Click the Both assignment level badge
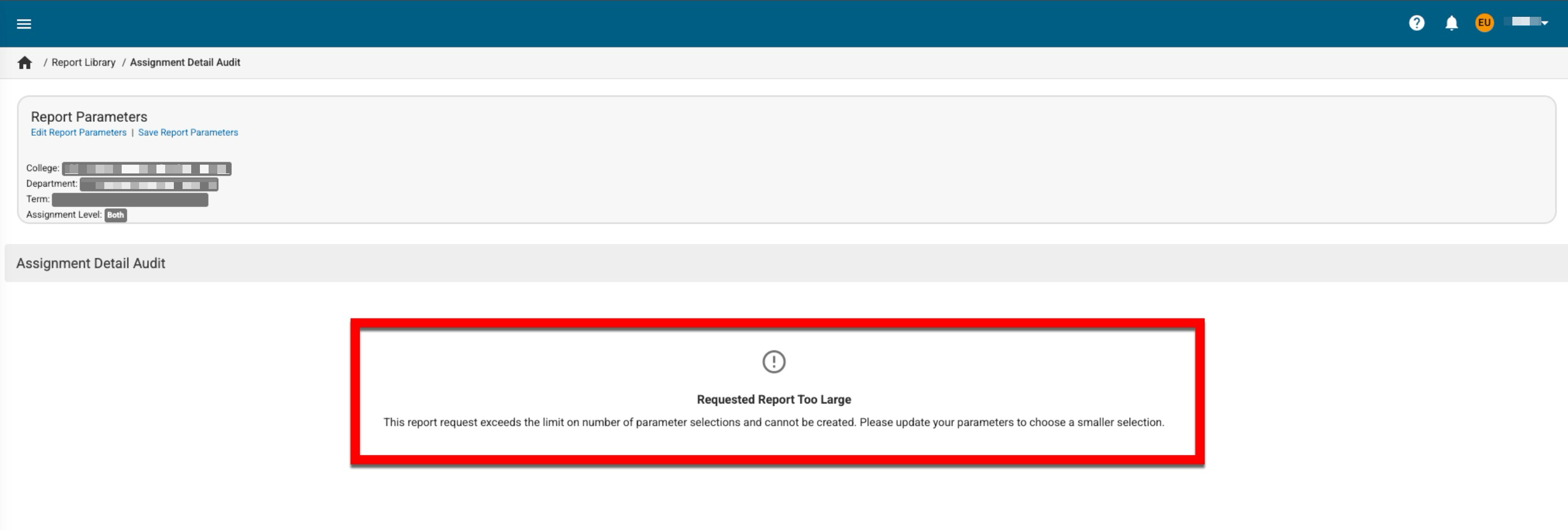The image size is (1568, 530). (x=115, y=215)
